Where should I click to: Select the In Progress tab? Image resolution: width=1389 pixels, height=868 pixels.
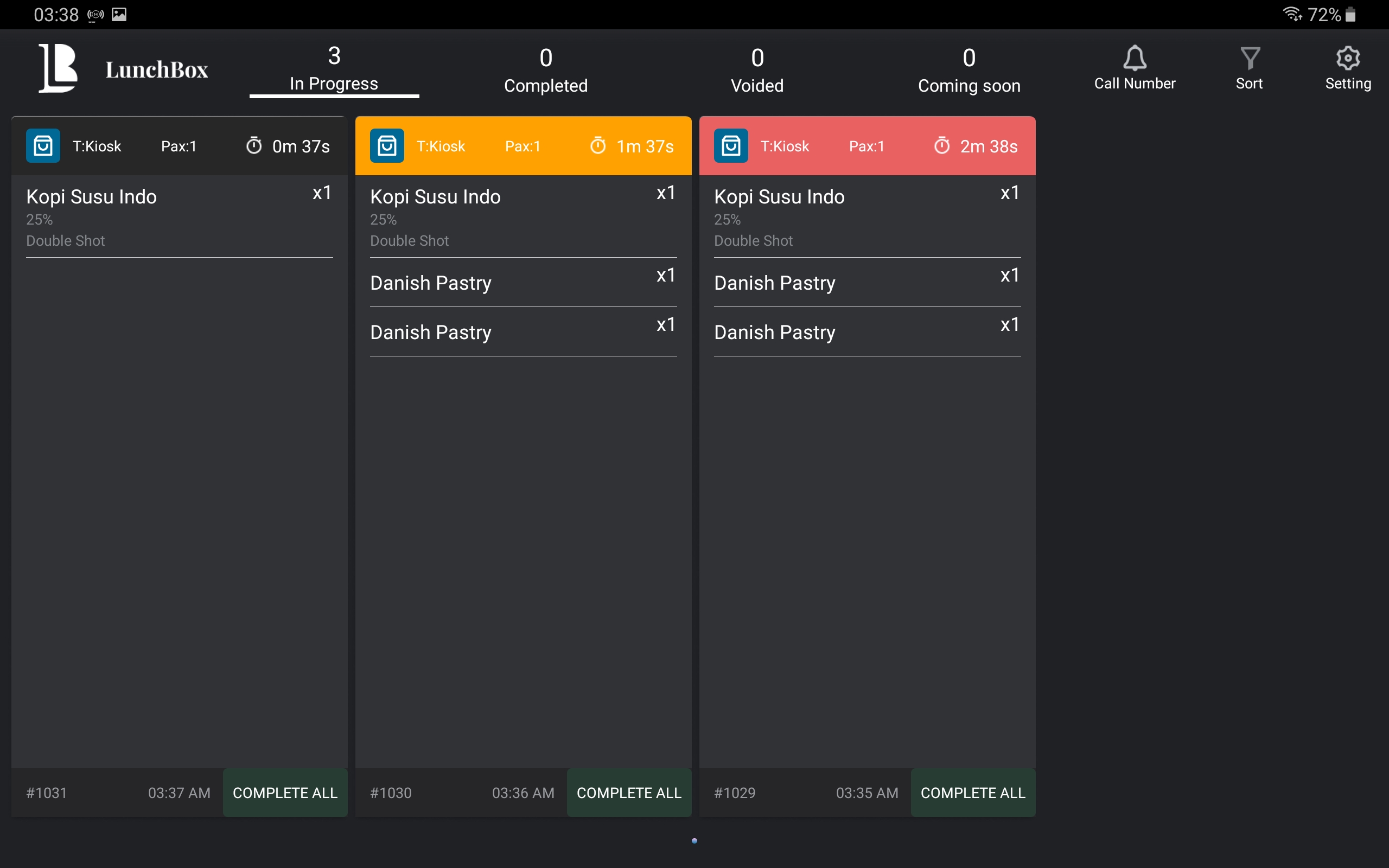(334, 69)
